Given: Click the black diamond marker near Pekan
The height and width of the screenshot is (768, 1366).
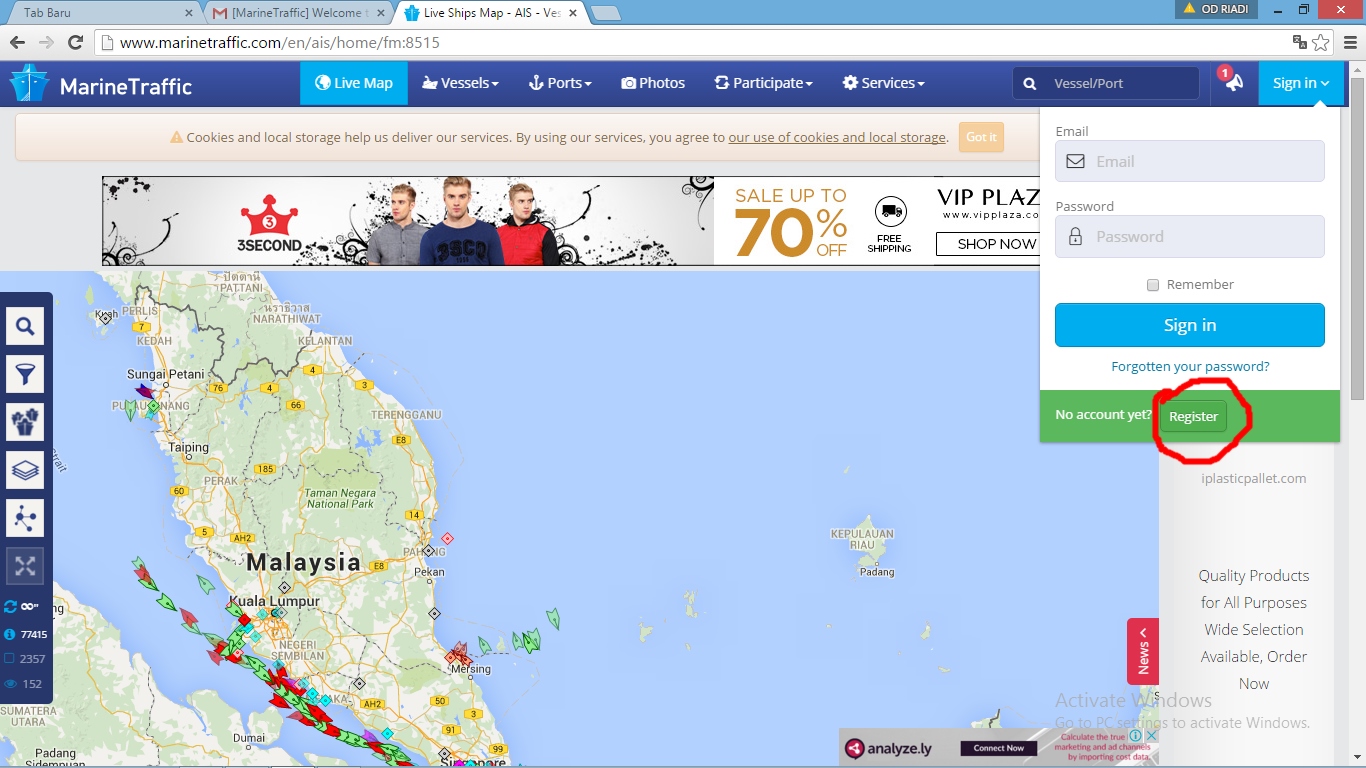Looking at the screenshot, I should pos(428,551).
